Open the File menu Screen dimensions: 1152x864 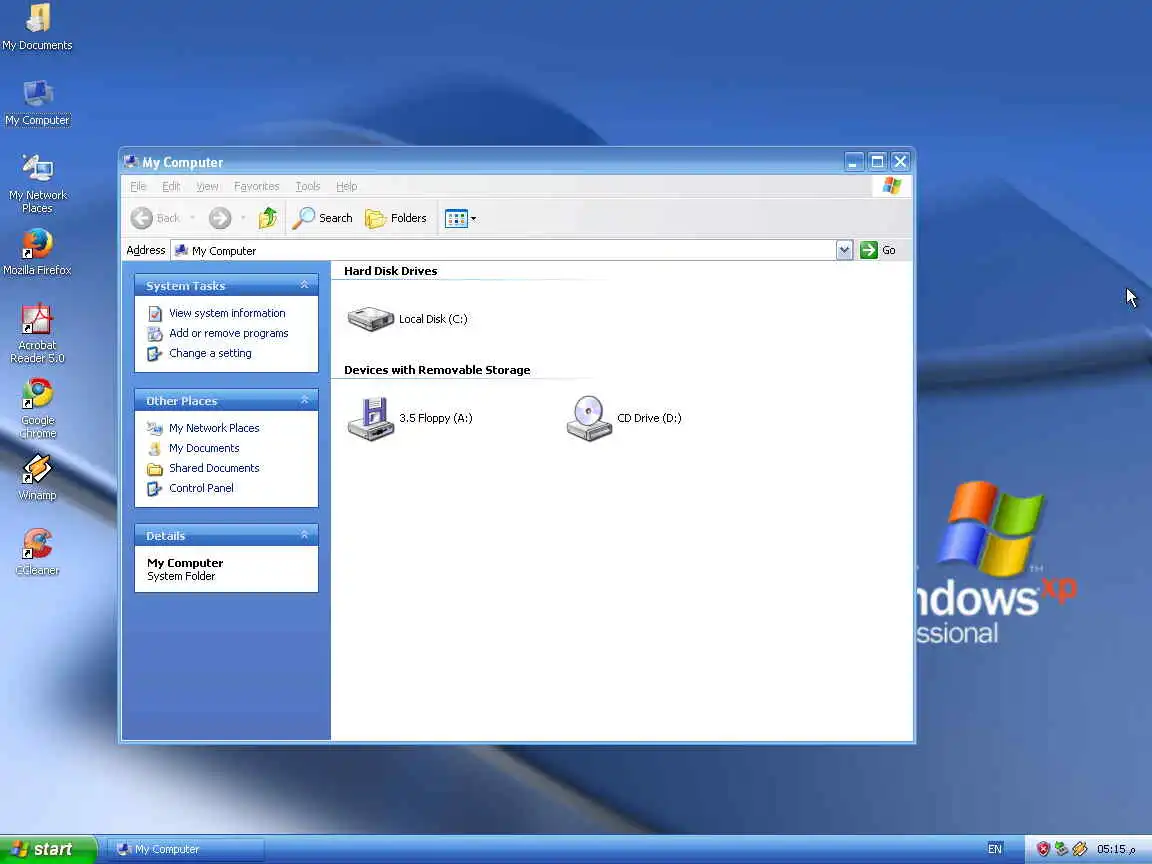[138, 187]
